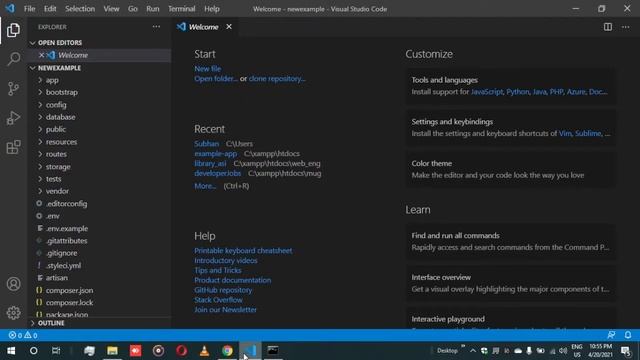This screenshot has height=360, width=640.
Task: Open the Accounts menu icon
Action: [13, 284]
